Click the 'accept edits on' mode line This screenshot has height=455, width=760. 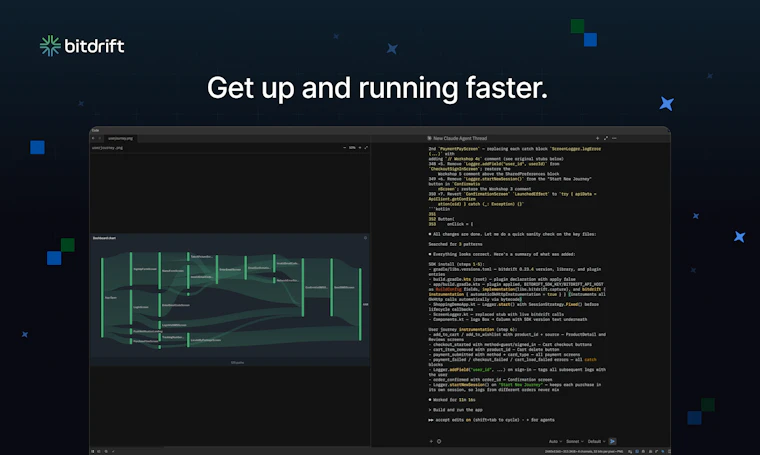tap(491, 420)
